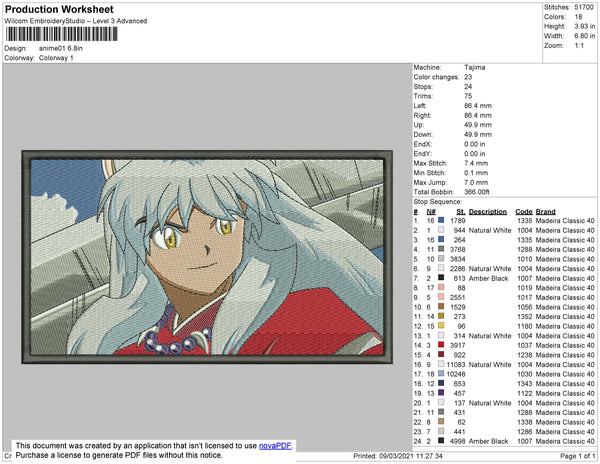Click the red swatch in stop row 14
This screenshot has height=464, width=600.
pyautogui.click(x=441, y=345)
